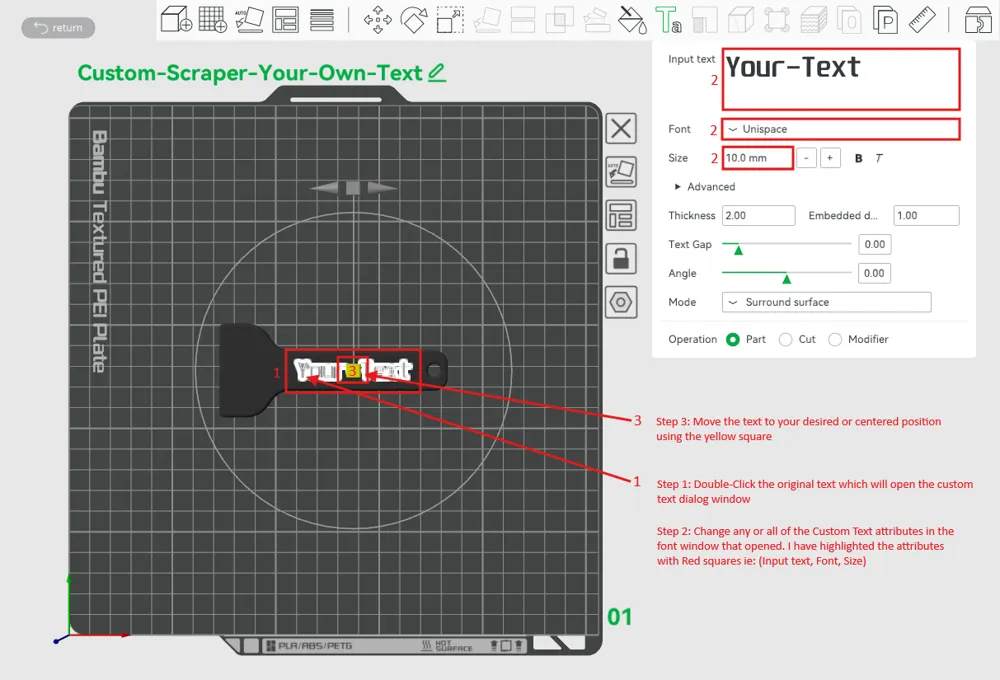The width and height of the screenshot is (1000, 680).
Task: Toggle the plate lock icon
Action: (621, 258)
